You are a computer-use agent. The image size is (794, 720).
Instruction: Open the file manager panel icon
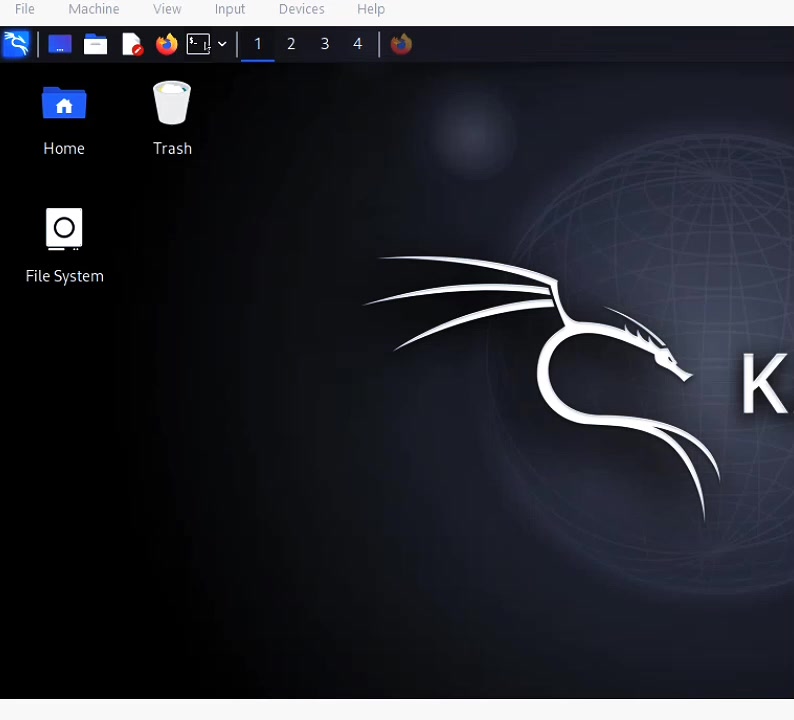pos(95,45)
